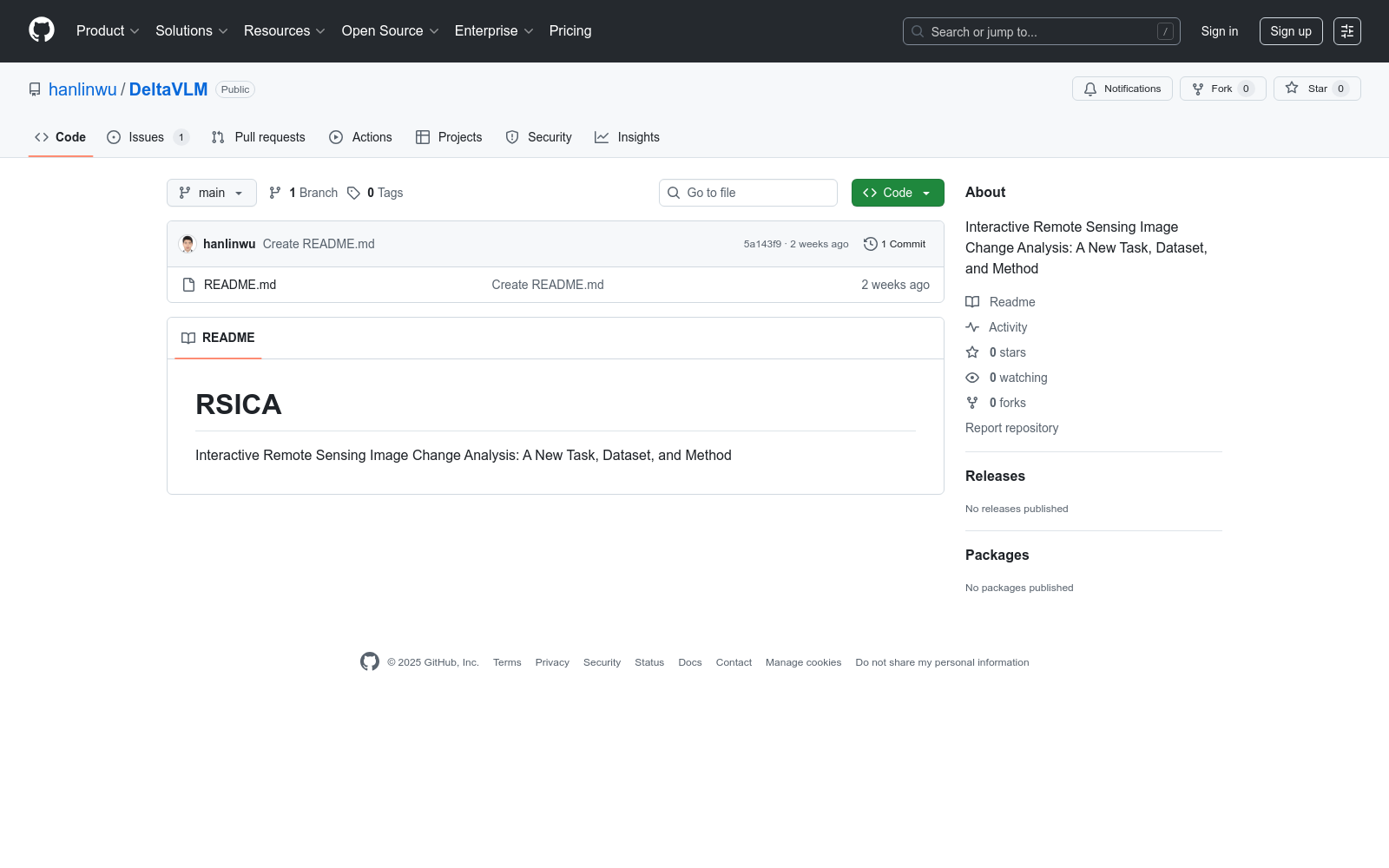Open the Insights tab
The image size is (1389, 868).
pos(627,137)
